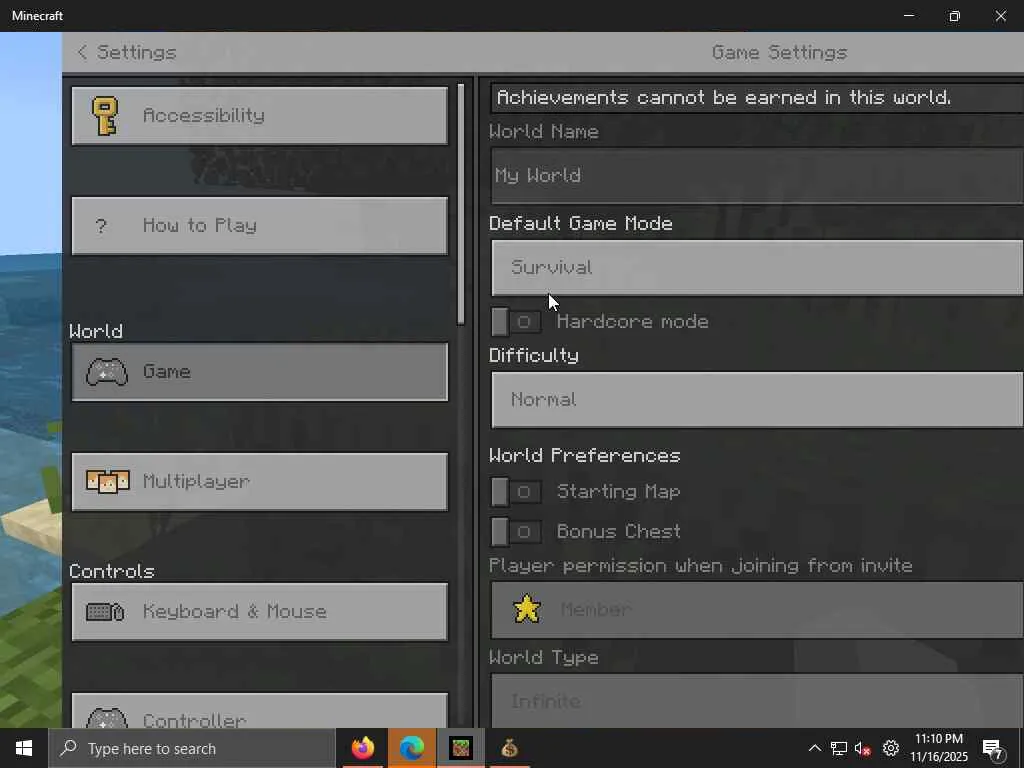Restore down the Minecraft window

(954, 16)
